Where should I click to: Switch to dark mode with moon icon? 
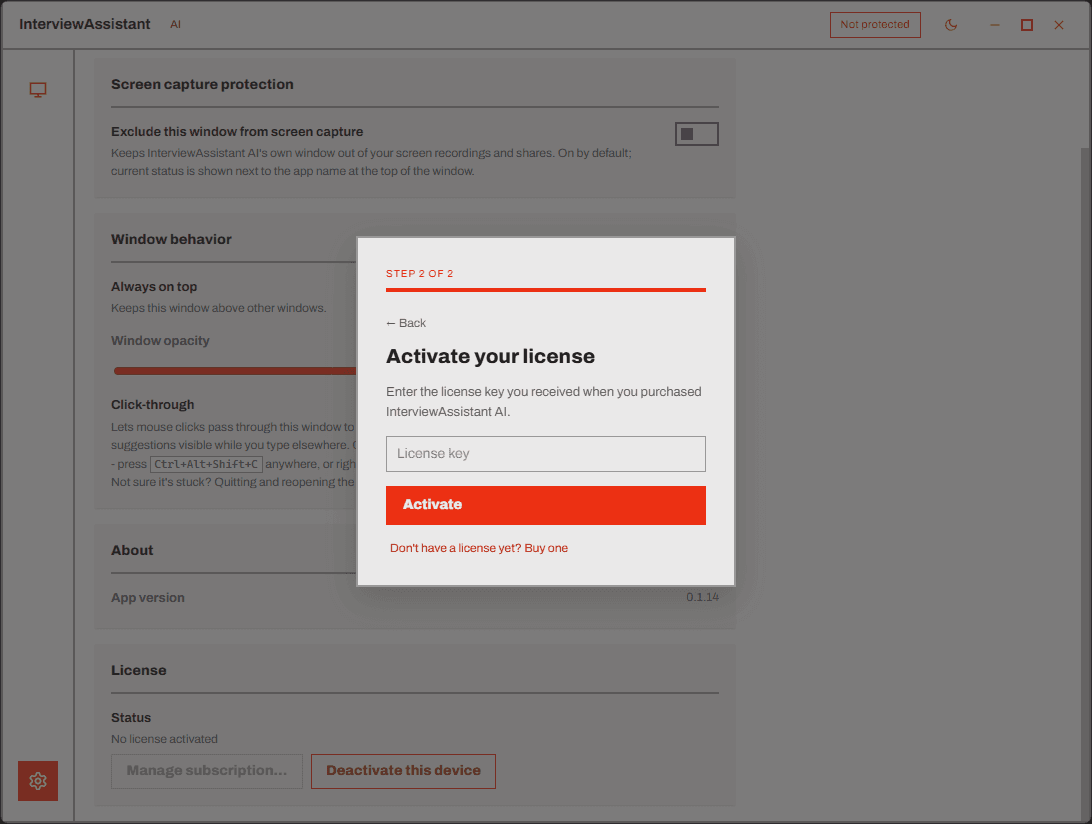coord(951,25)
